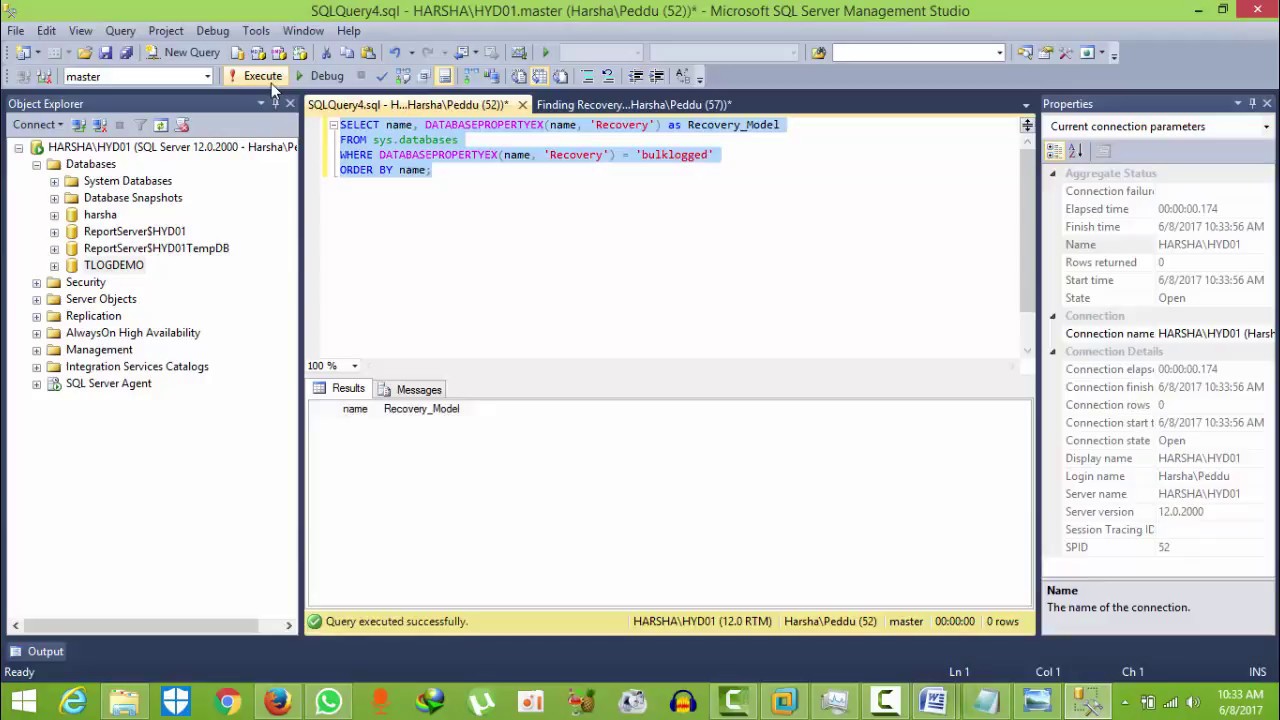Click the Filter funnel icon in Object Explorer
1280x720 pixels.
point(140,125)
